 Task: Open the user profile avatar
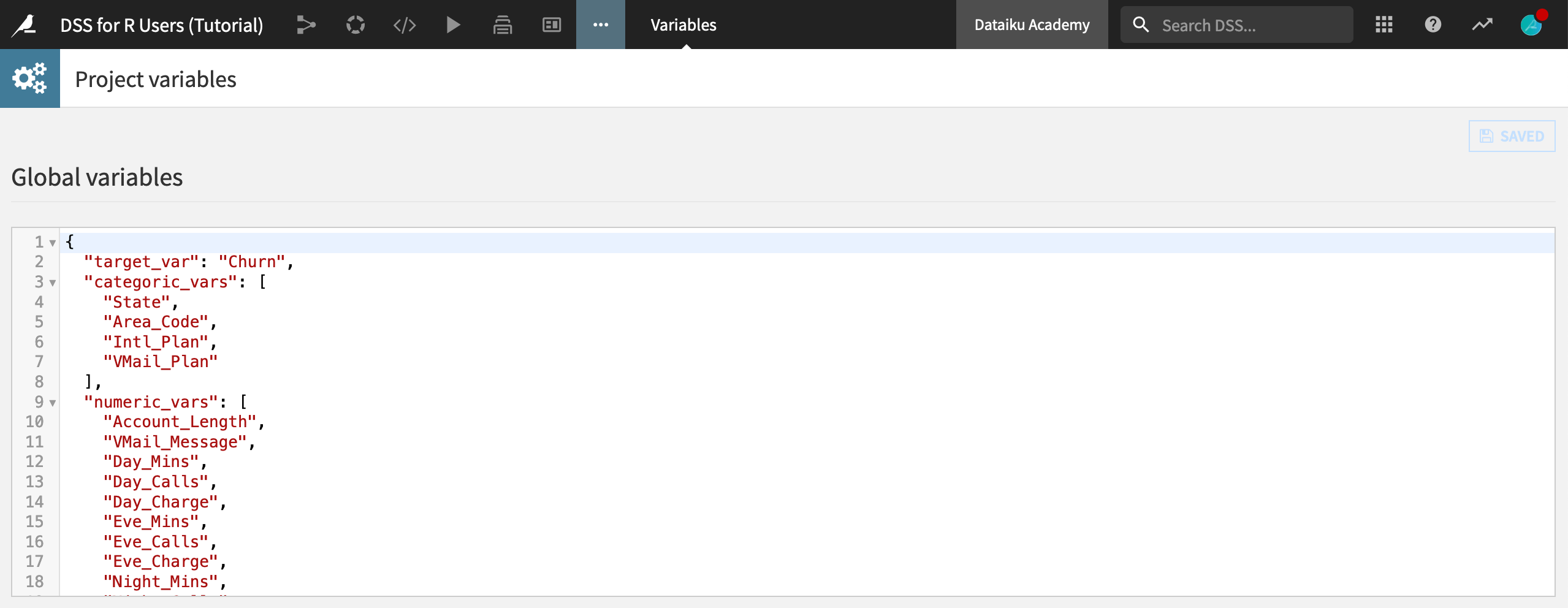tap(1532, 25)
